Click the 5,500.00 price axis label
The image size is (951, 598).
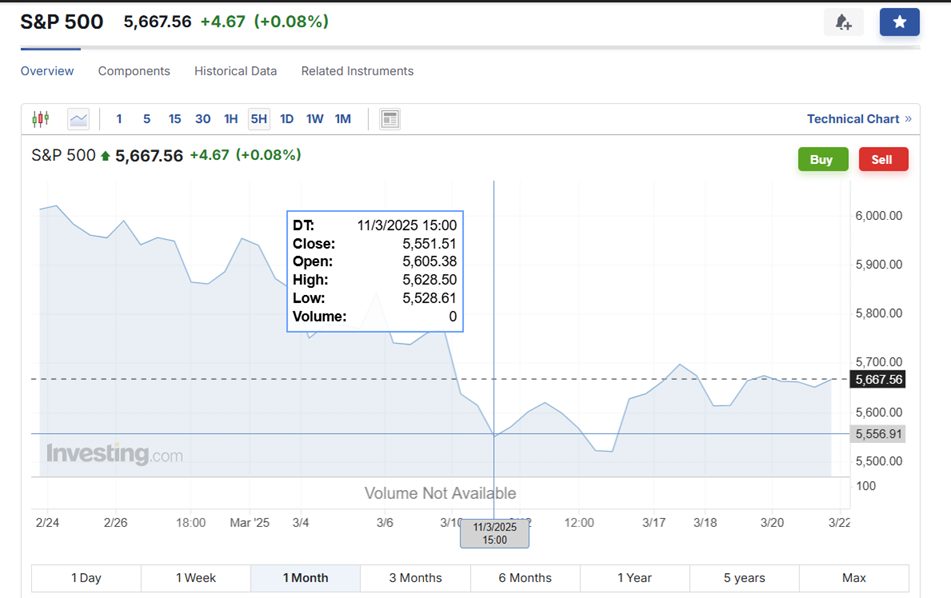pos(879,461)
